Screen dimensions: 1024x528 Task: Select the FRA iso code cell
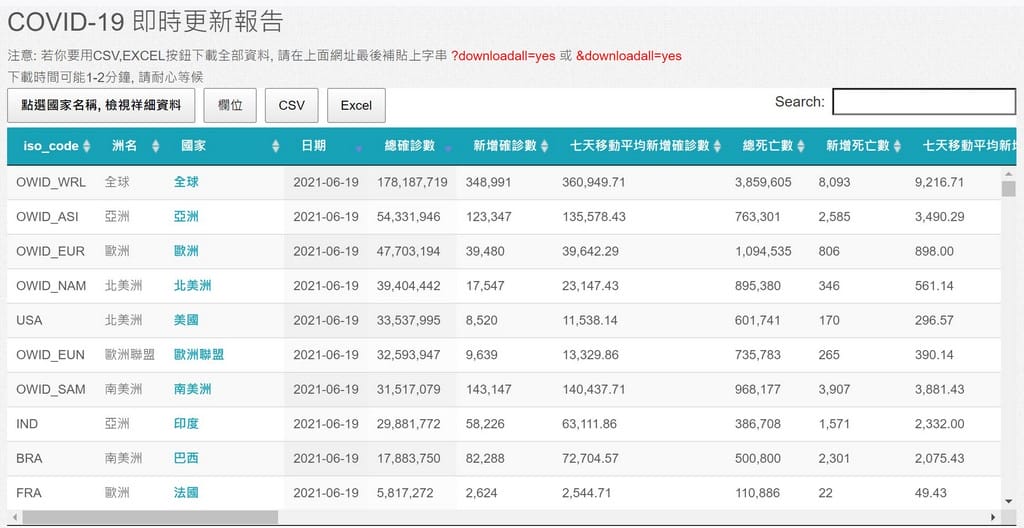click(51, 493)
